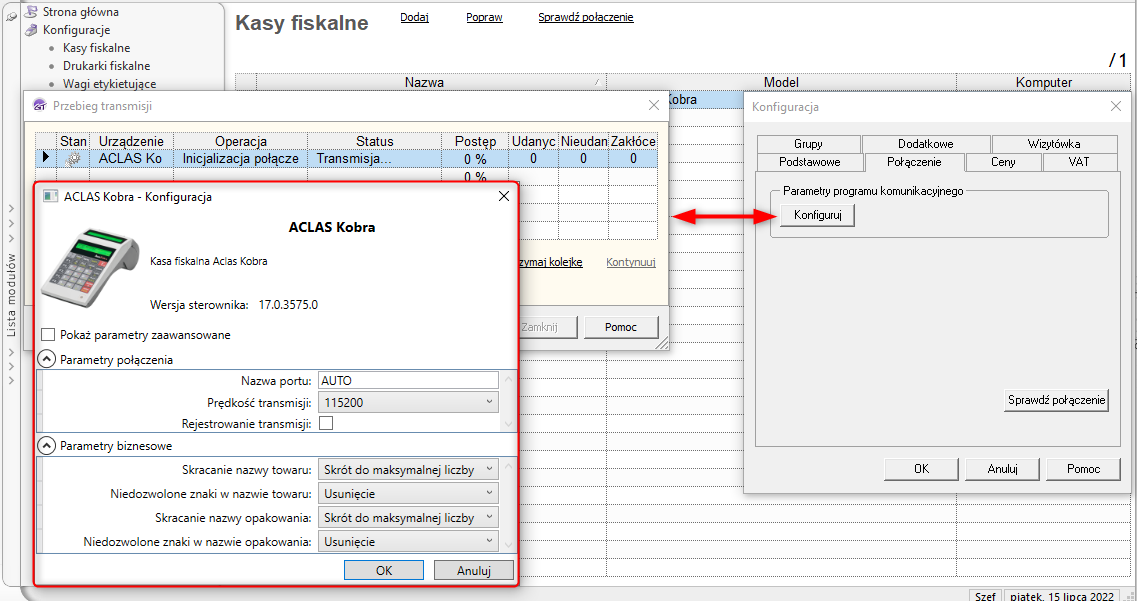Click the Kontynuuj link

pyautogui.click(x=631, y=262)
